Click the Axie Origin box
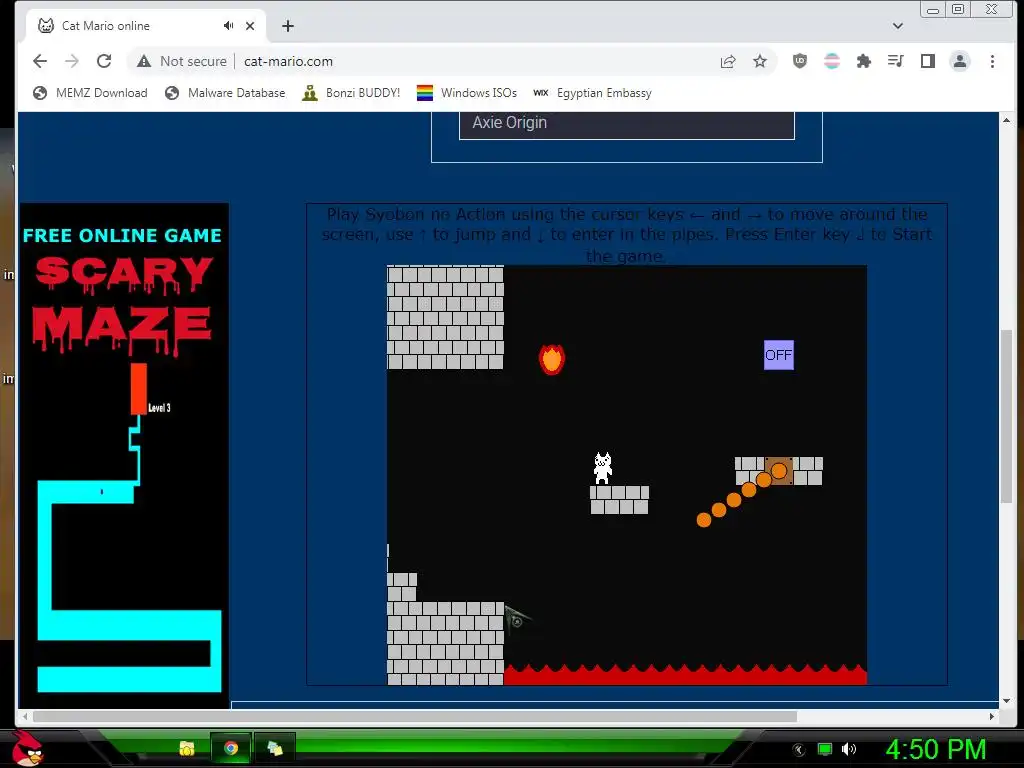The image size is (1024, 768). (627, 124)
